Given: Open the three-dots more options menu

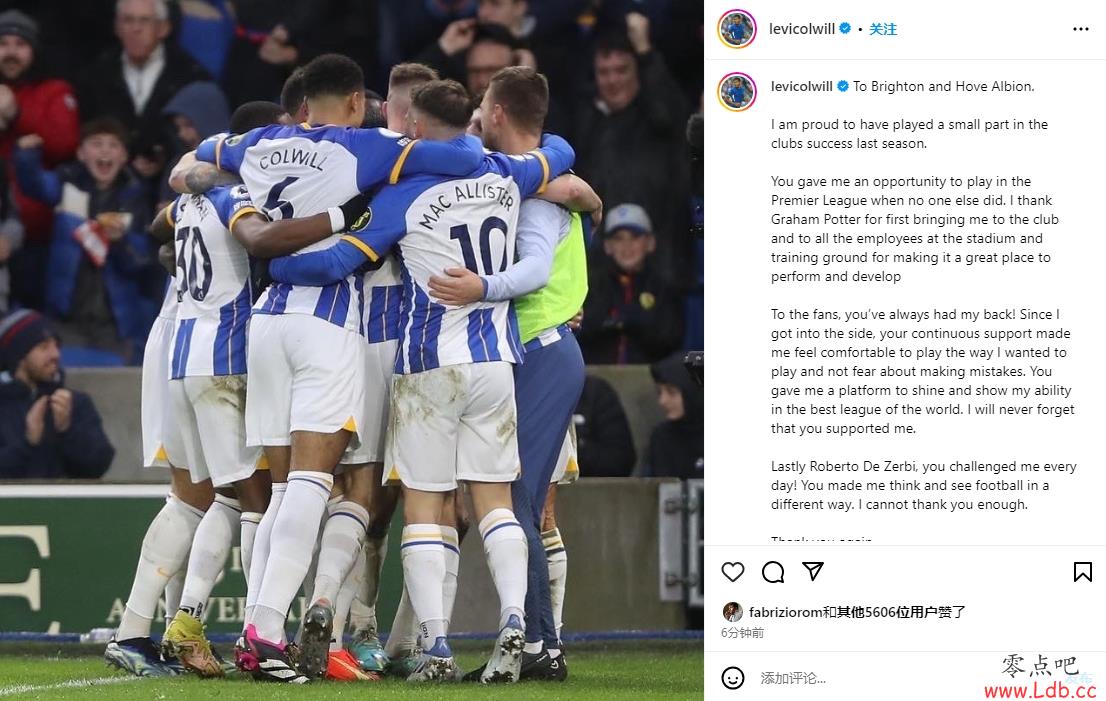Looking at the screenshot, I should pyautogui.click(x=1081, y=29).
